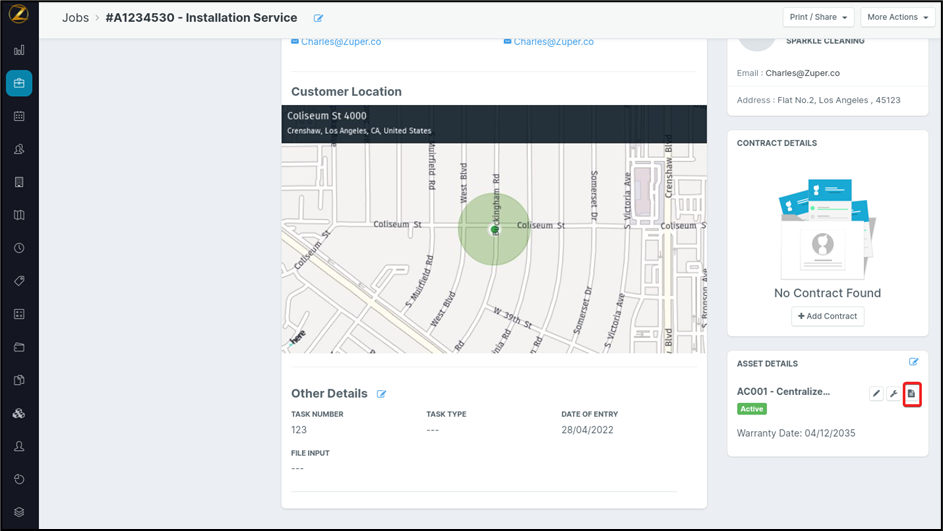
Task: Expand the Print / Share dropdown
Action: click(x=819, y=18)
